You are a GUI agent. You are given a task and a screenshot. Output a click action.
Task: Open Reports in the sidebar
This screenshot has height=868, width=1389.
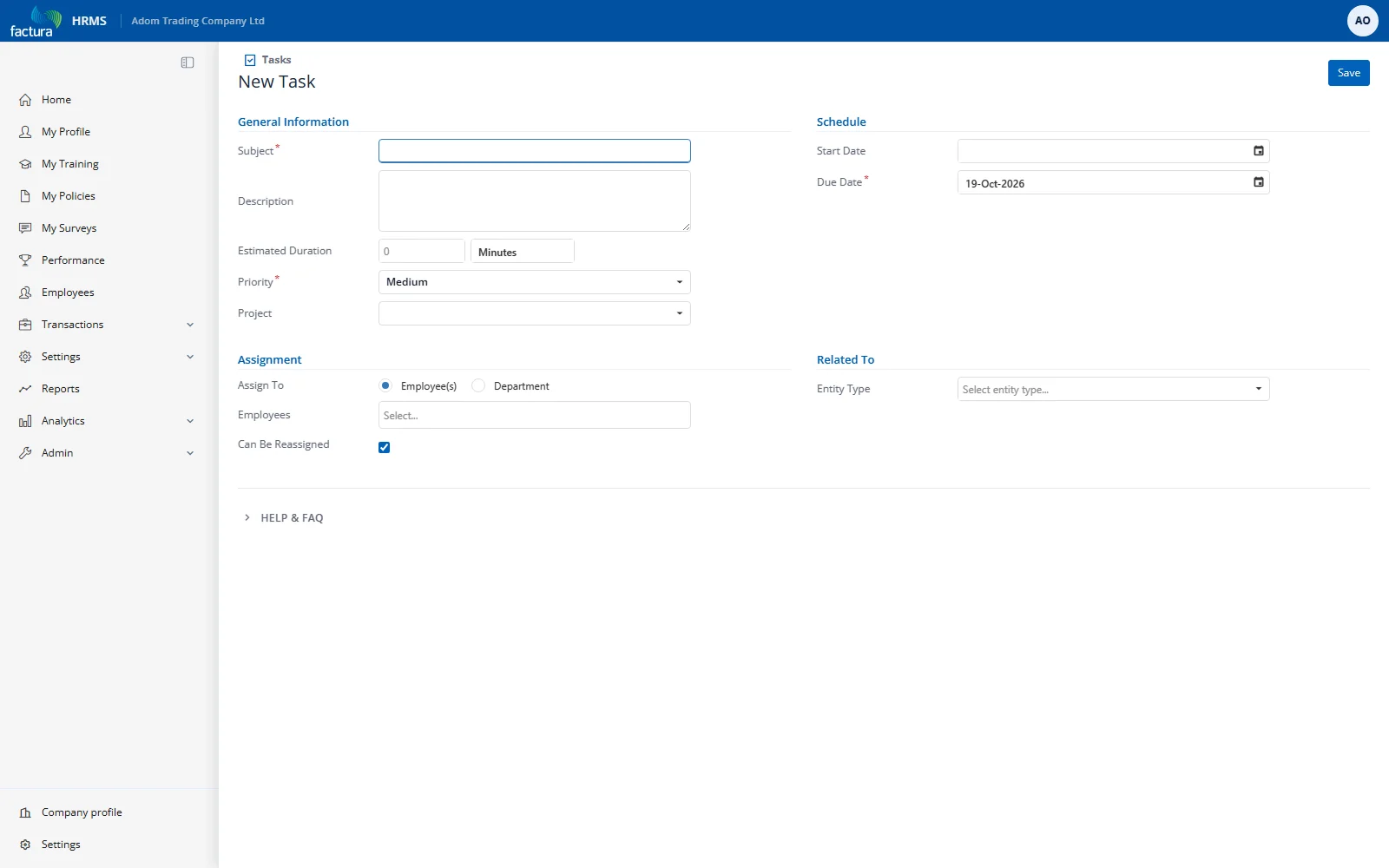pos(61,389)
